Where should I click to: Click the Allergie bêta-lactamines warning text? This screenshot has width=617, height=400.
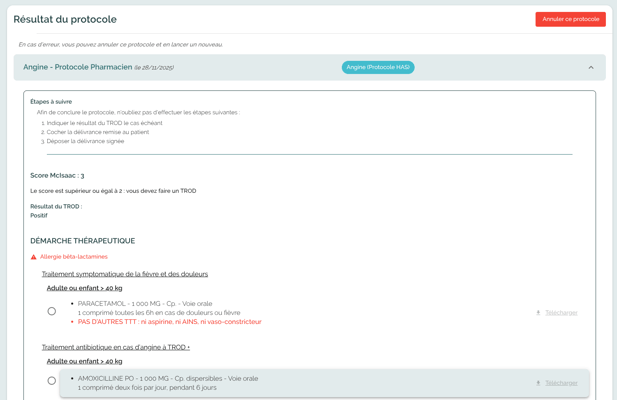[74, 257]
